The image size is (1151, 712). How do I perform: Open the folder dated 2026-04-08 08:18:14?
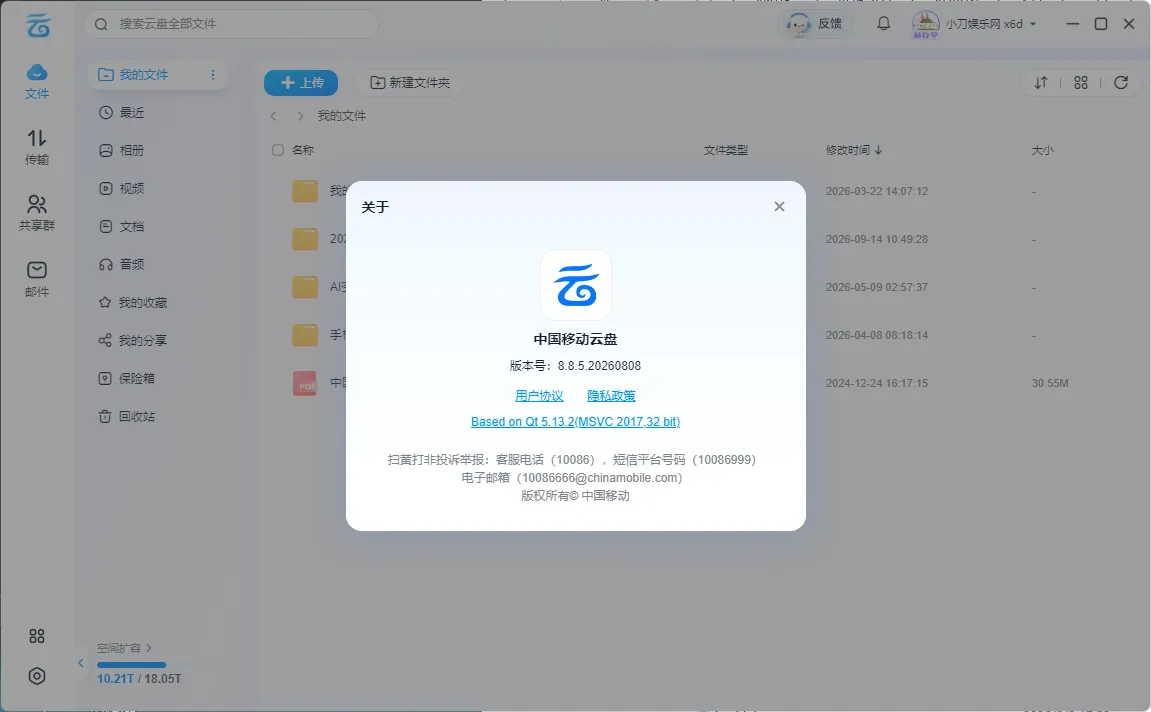pos(305,335)
